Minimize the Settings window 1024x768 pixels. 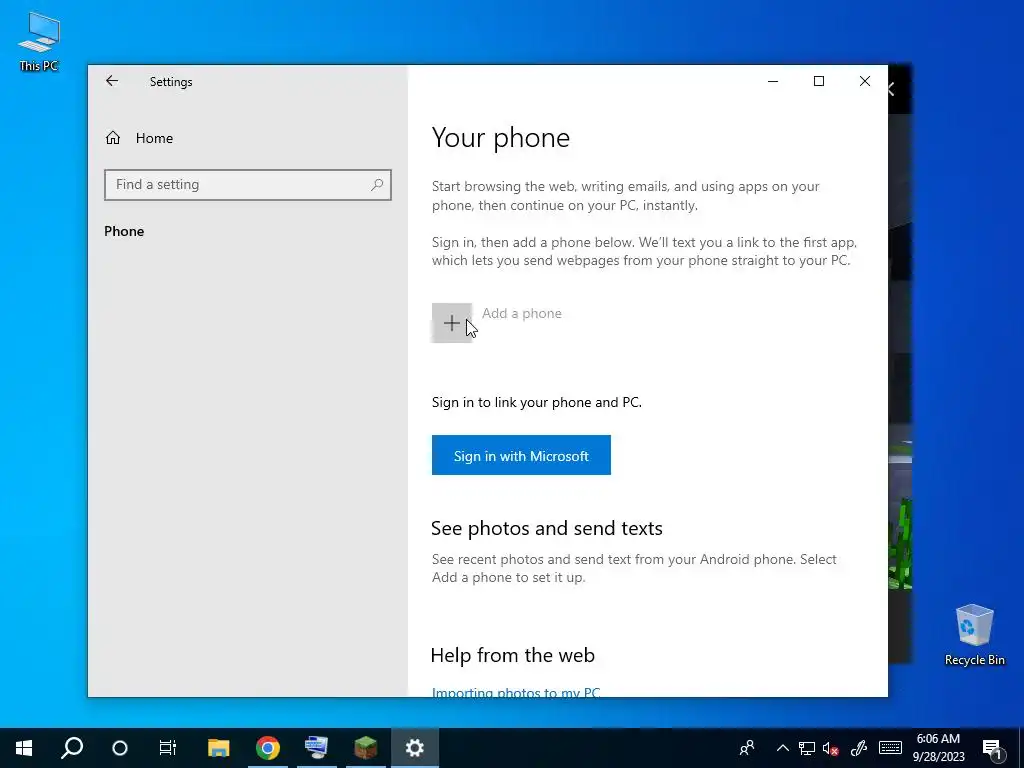[x=773, y=81]
